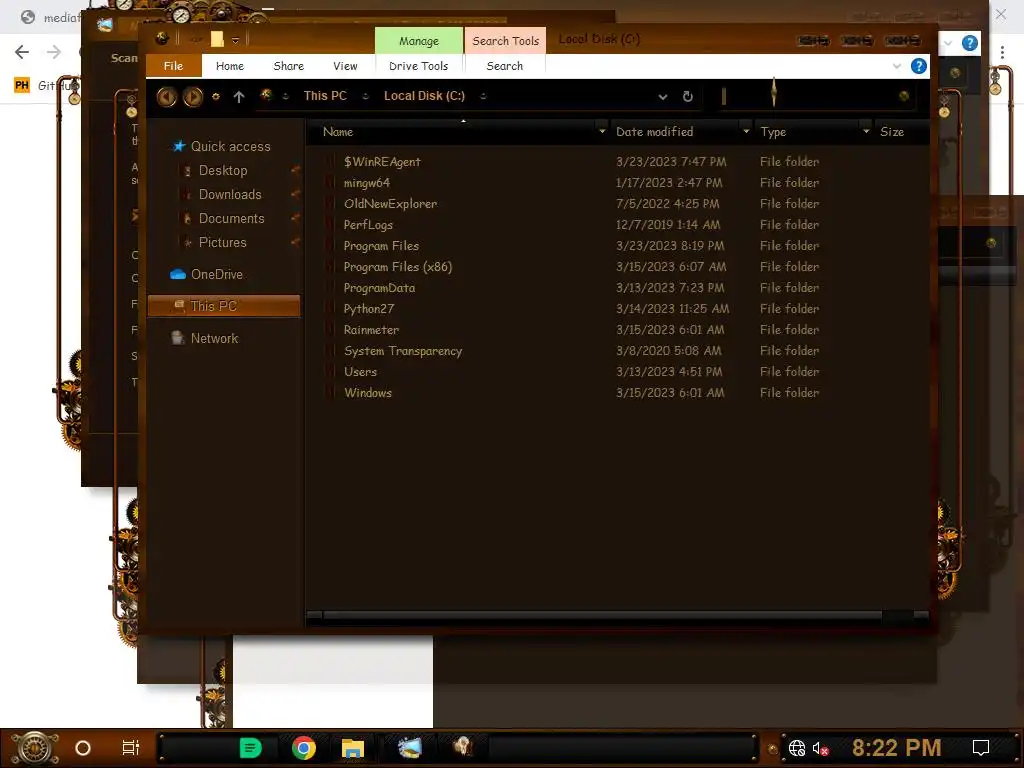Click Local Disk (C:) in the address breadcrumb
The image size is (1024, 768).
(x=424, y=96)
